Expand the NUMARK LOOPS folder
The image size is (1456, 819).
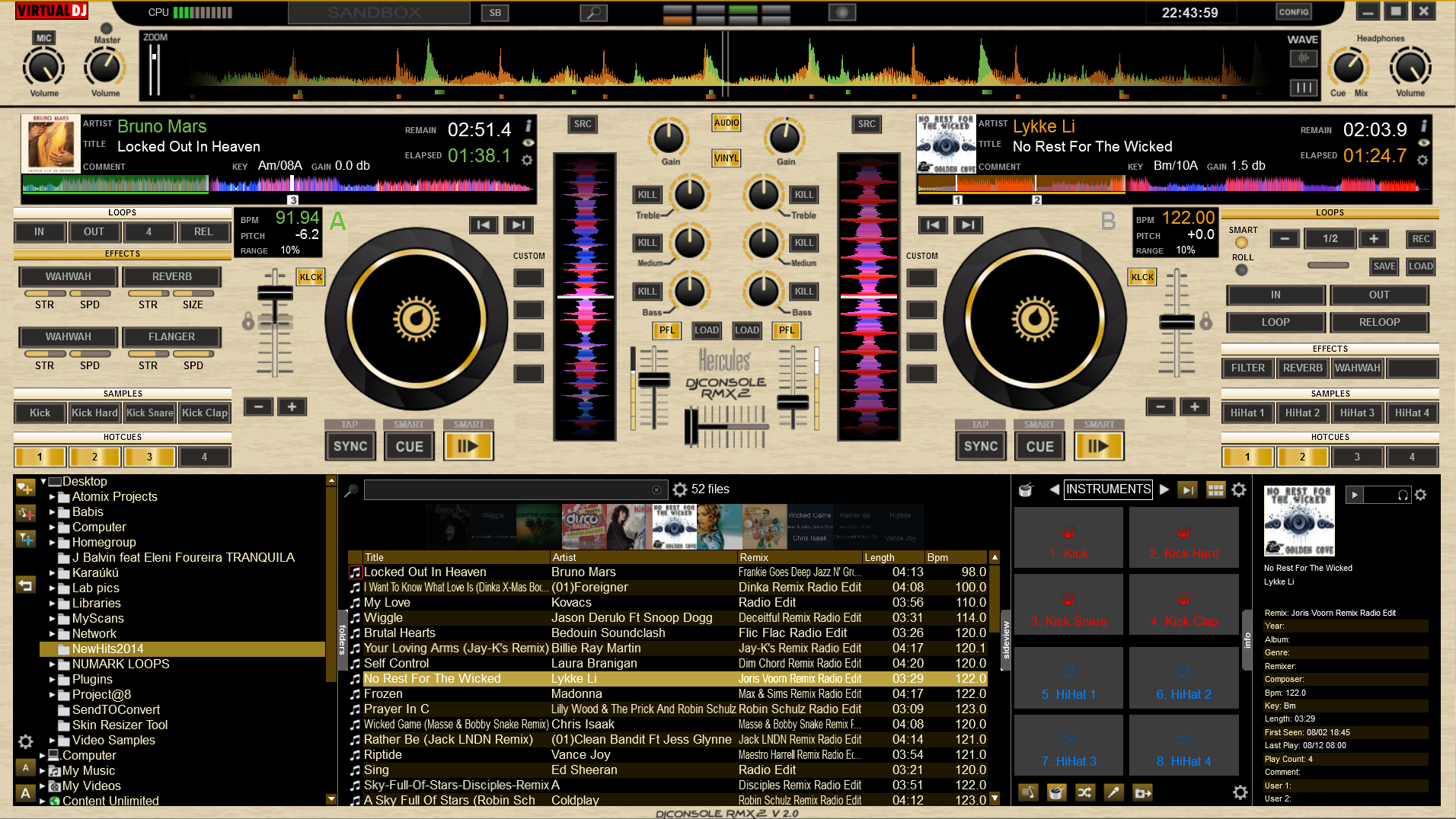coord(53,664)
